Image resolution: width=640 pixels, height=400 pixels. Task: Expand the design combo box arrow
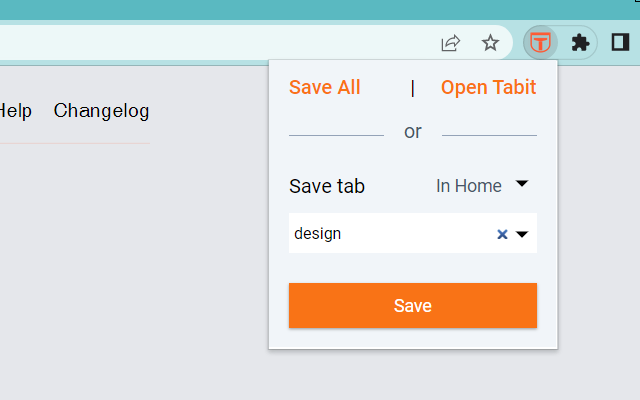(522, 234)
